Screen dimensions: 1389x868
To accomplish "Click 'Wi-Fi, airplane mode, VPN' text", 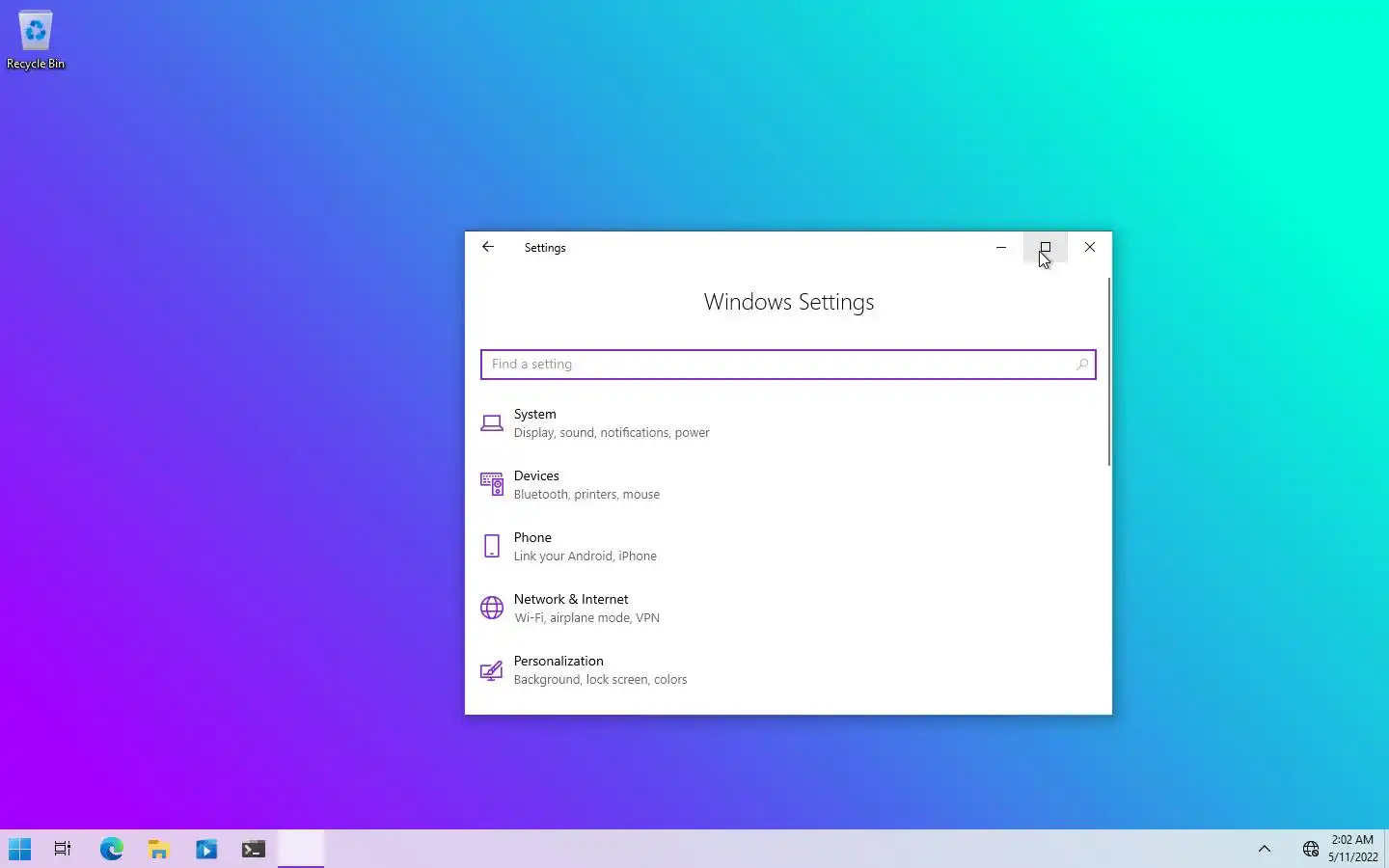I will coord(586,618).
